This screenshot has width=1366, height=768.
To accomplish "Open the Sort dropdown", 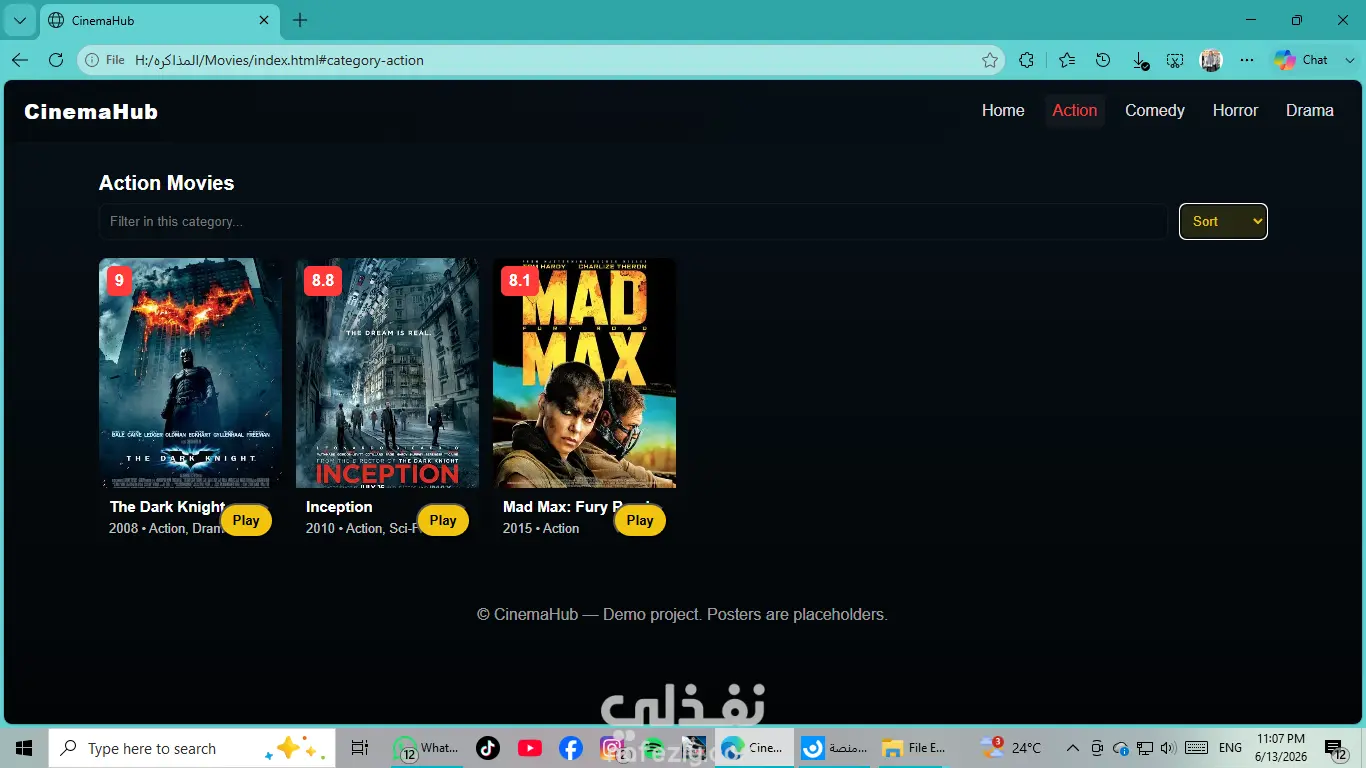I will pyautogui.click(x=1223, y=222).
